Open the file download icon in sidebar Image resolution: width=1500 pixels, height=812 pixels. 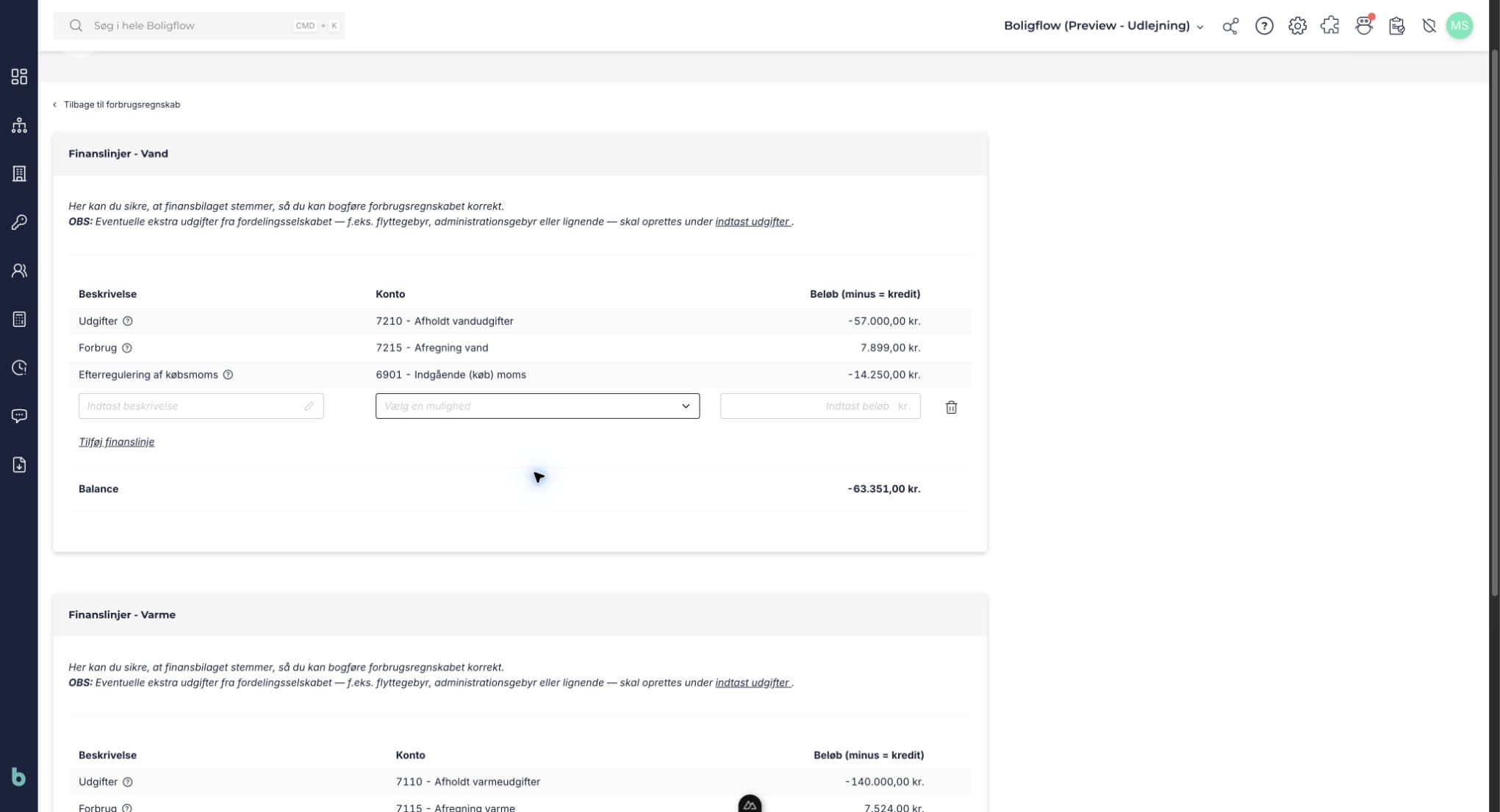(x=19, y=464)
